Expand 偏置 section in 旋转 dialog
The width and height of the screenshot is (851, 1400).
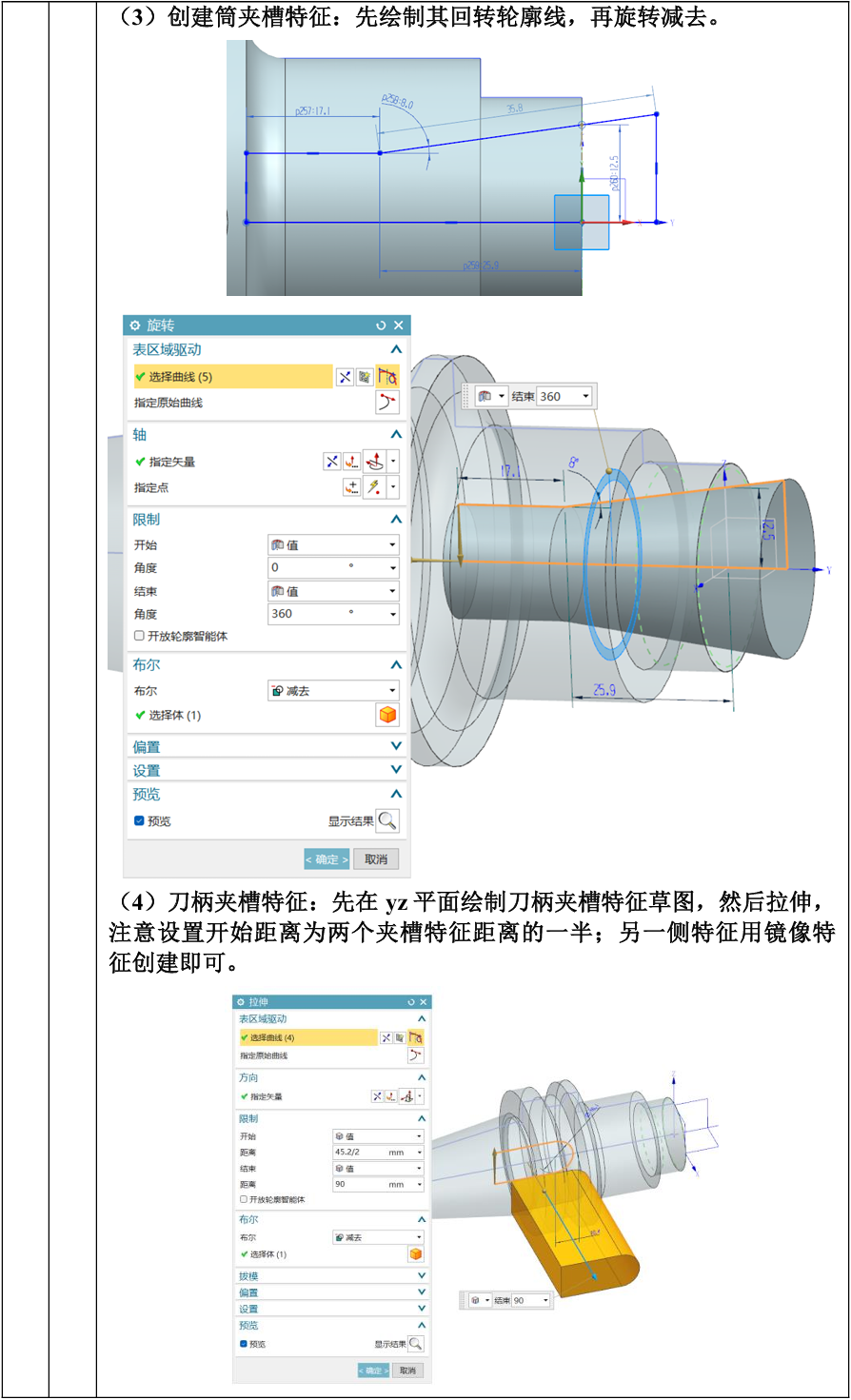[396, 746]
